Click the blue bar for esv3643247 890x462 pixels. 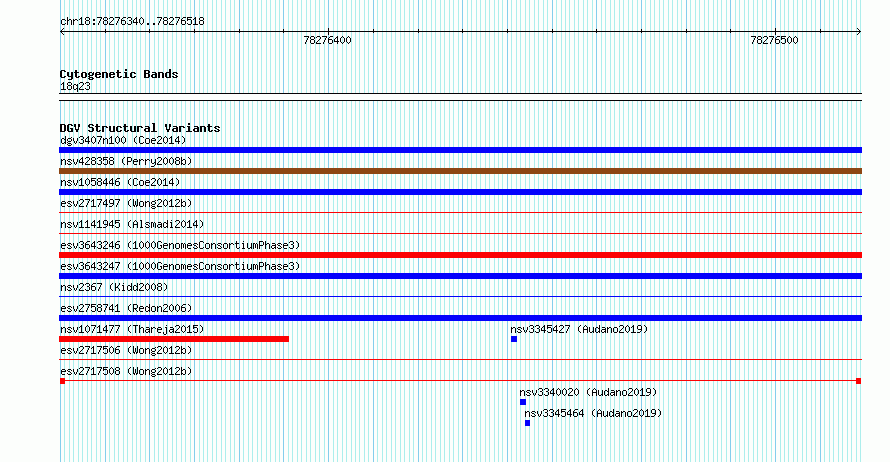[x=460, y=276]
